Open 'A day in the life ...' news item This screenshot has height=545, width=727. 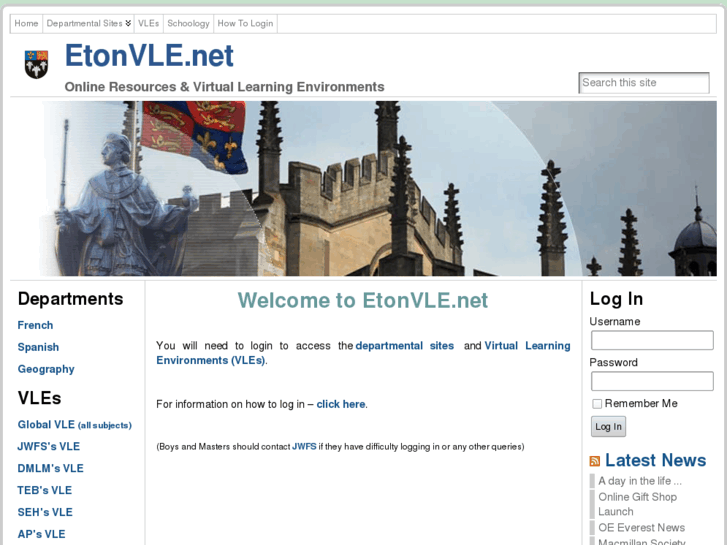(640, 481)
